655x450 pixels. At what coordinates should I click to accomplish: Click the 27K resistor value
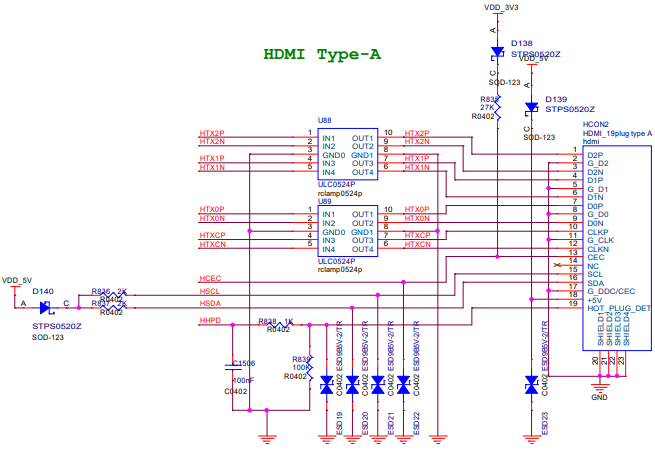(x=487, y=107)
